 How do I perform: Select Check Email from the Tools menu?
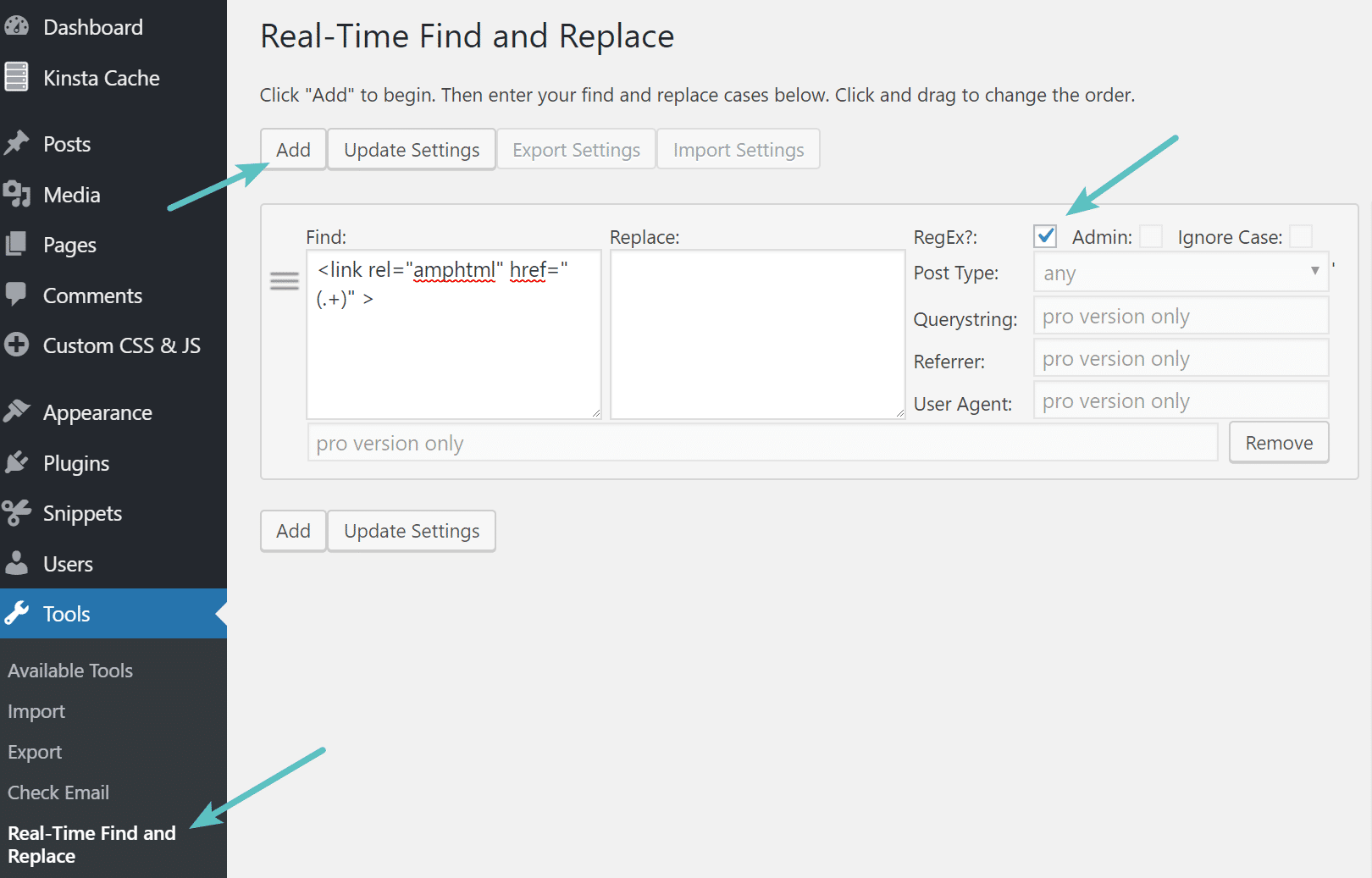[58, 792]
